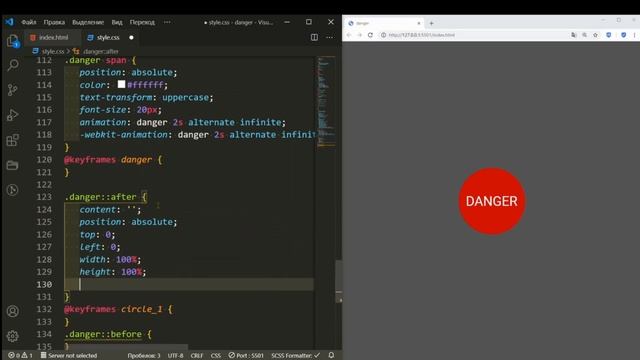
Task: Open the Переход menu
Action: [142, 22]
